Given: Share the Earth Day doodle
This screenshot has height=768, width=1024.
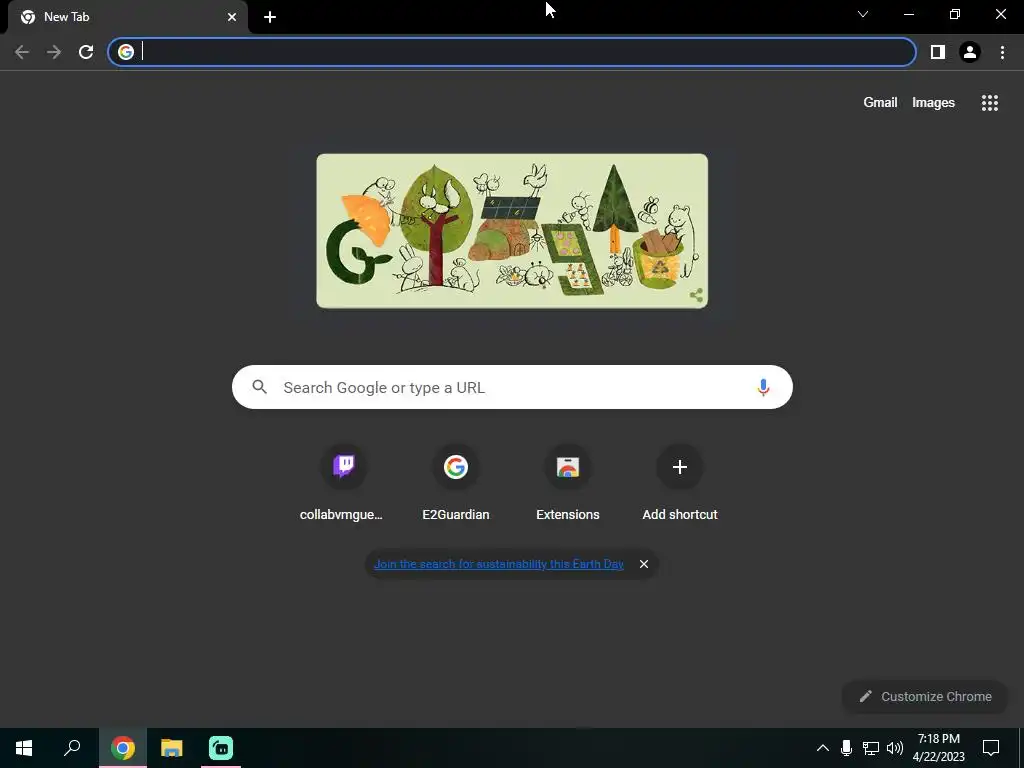Looking at the screenshot, I should tap(696, 295).
